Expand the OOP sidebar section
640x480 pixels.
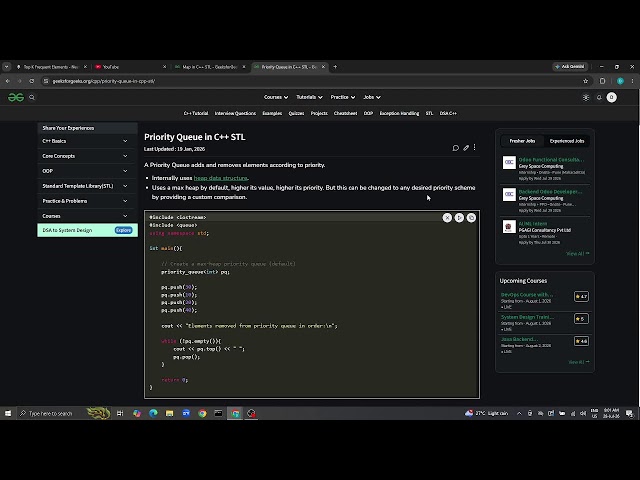85,171
